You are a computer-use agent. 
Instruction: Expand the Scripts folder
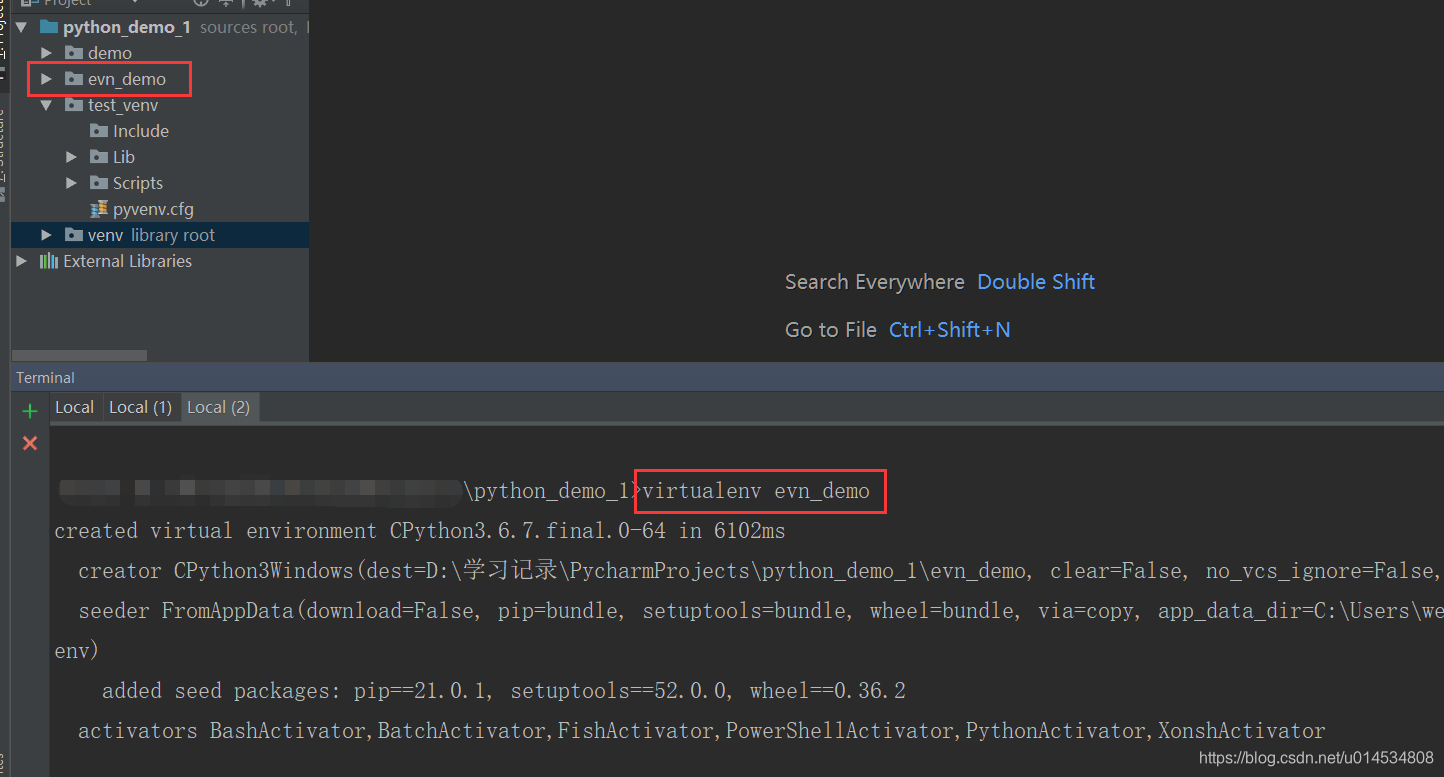(x=71, y=182)
